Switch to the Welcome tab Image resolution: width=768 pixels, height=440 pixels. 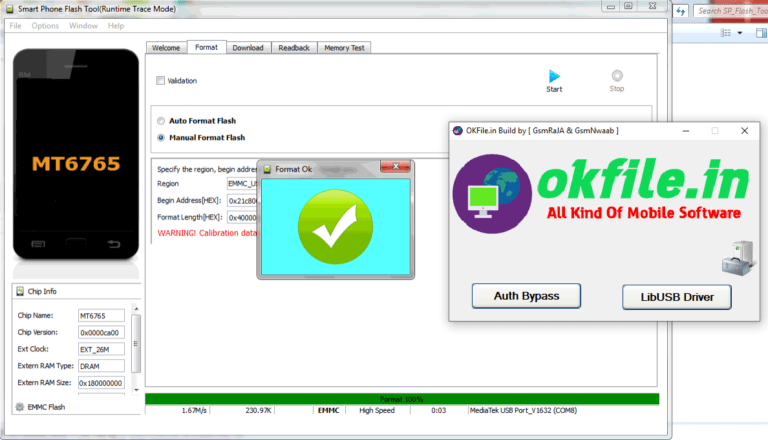point(166,48)
